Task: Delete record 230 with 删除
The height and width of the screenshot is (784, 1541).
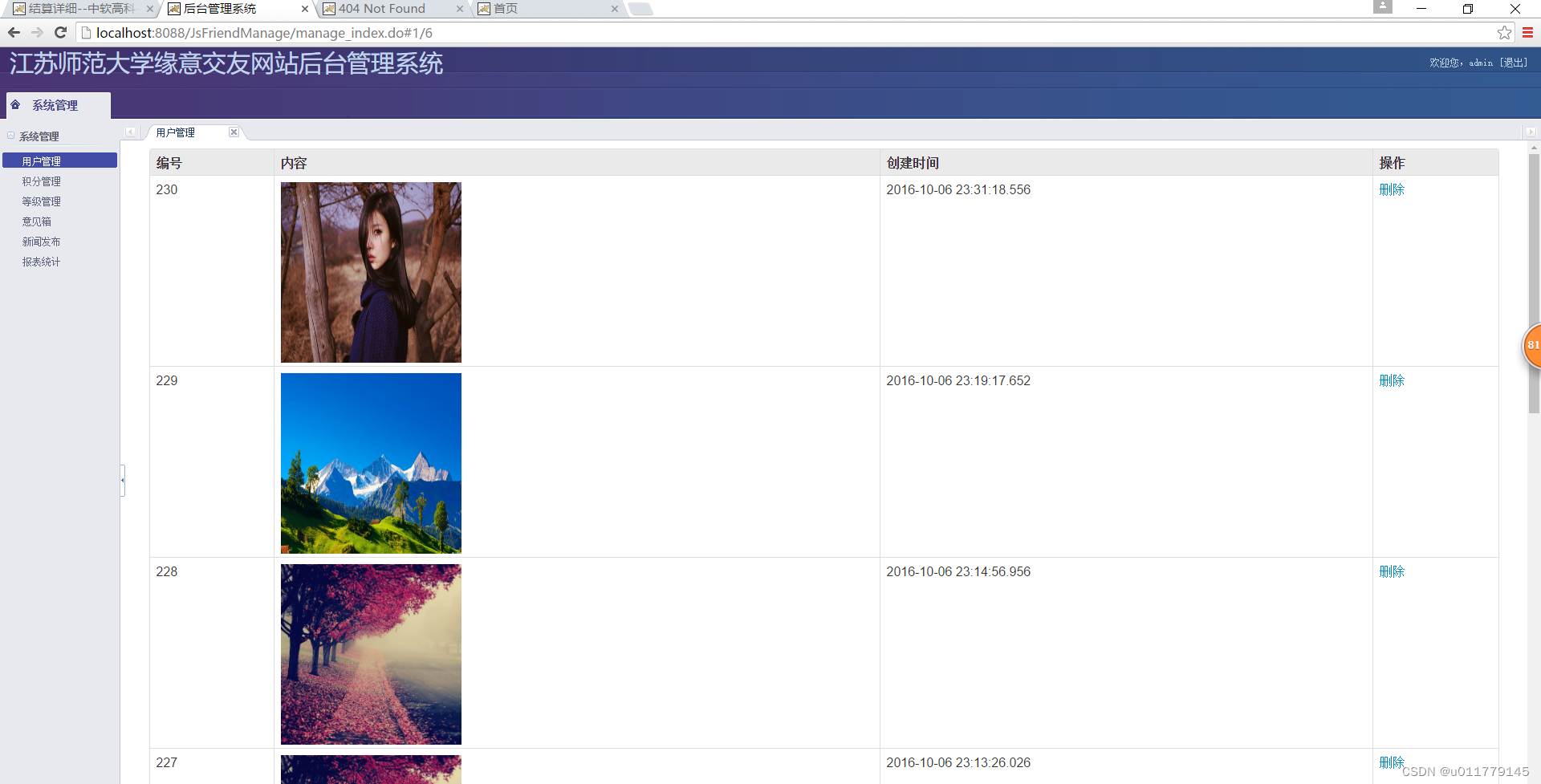Action: pyautogui.click(x=1392, y=189)
